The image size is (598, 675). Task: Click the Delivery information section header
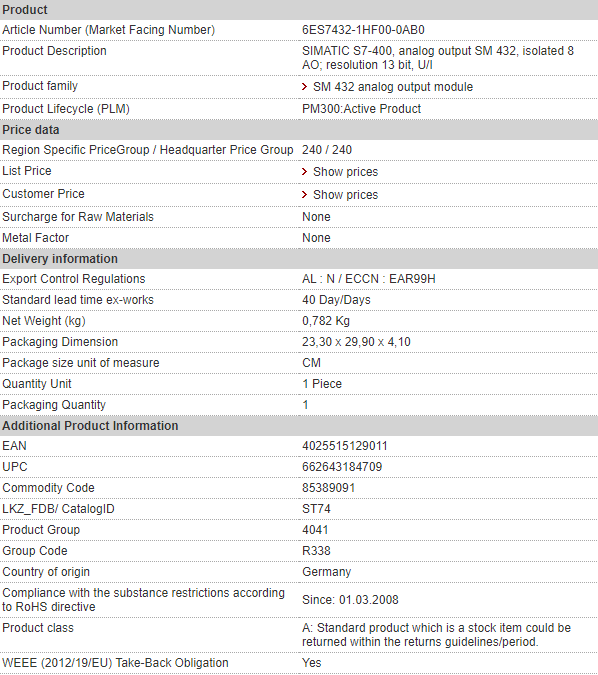pyautogui.click(x=299, y=259)
